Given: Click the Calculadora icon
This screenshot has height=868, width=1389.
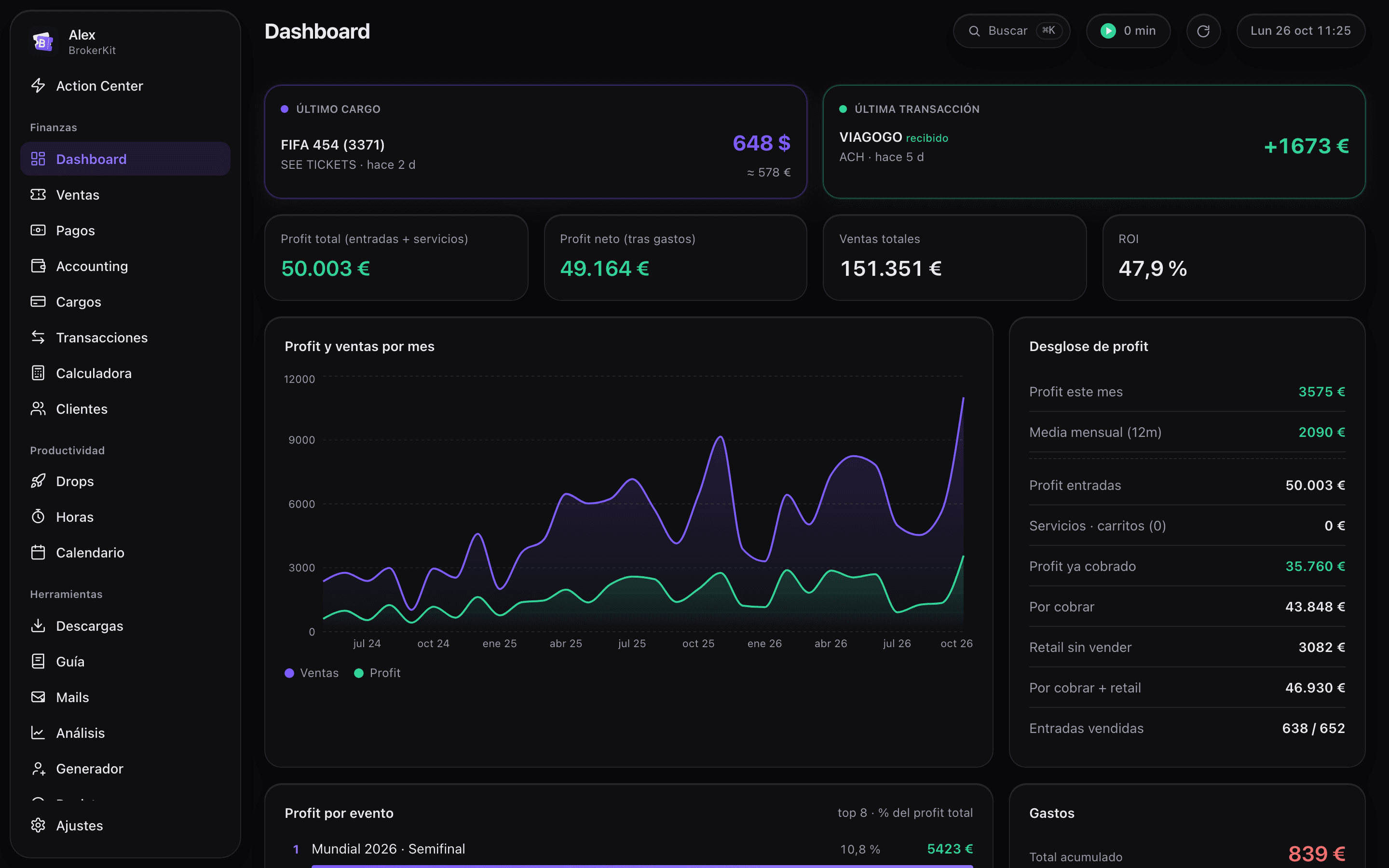Looking at the screenshot, I should point(38,373).
